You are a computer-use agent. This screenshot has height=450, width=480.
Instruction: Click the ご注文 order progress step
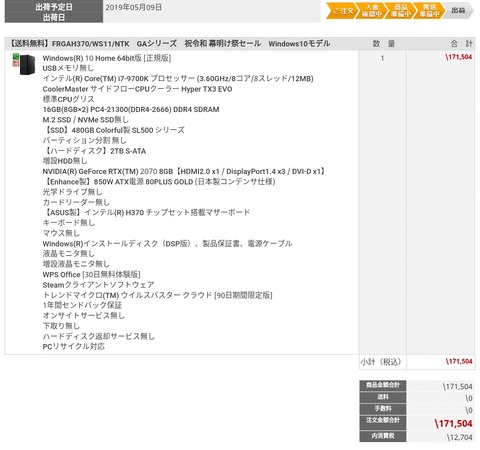tap(342, 10)
